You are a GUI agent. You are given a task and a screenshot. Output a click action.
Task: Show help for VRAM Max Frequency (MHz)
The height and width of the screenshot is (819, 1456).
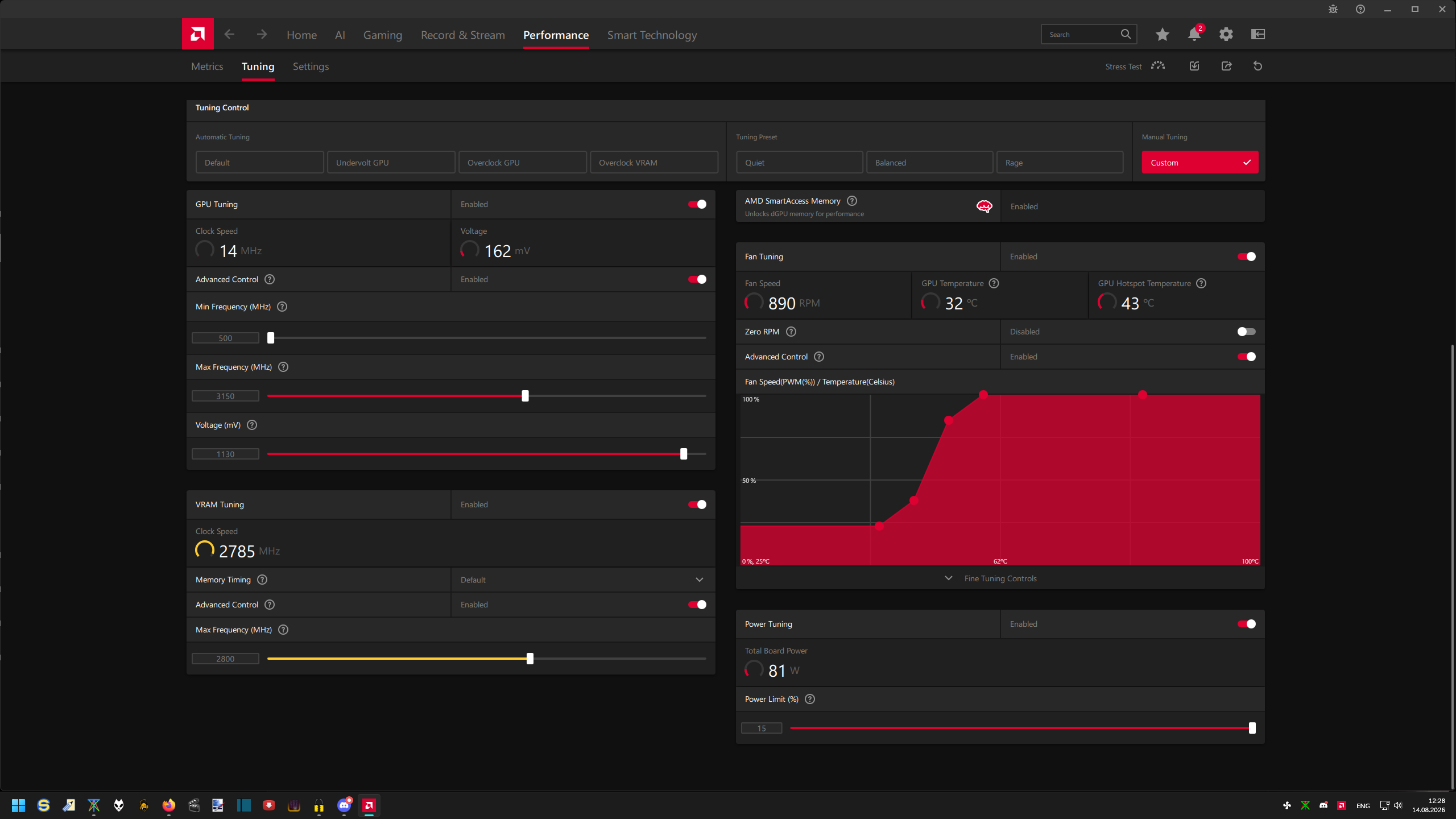(283, 630)
